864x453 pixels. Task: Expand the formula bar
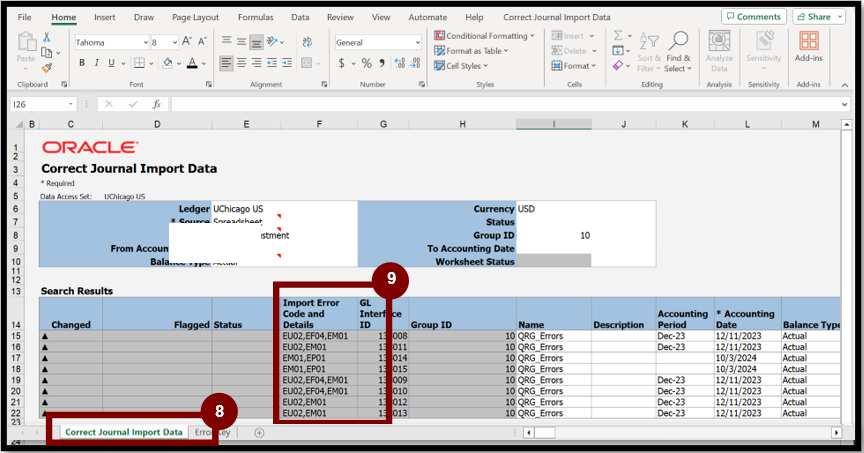click(844, 104)
